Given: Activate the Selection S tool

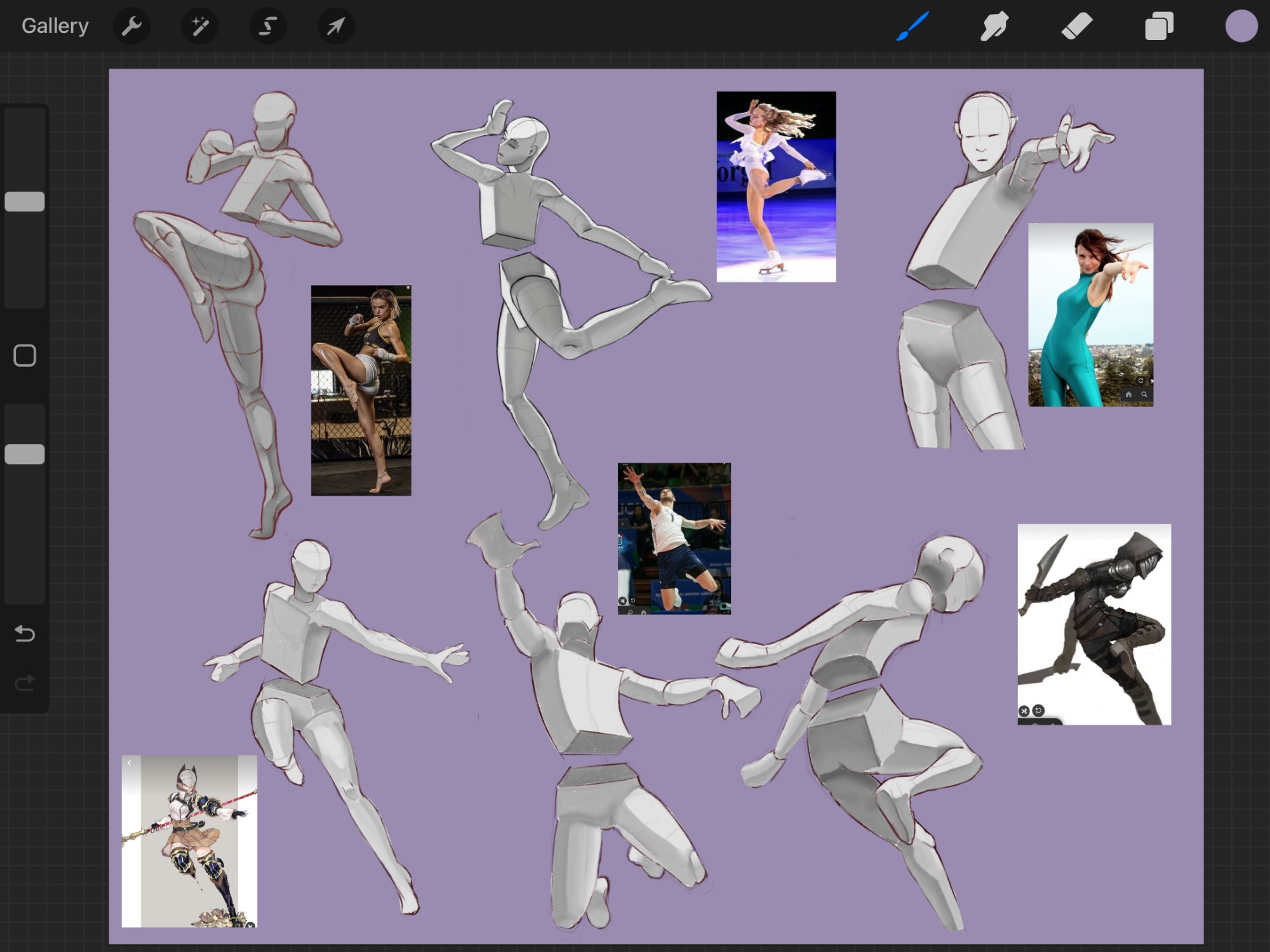Looking at the screenshot, I should pyautogui.click(x=268, y=26).
